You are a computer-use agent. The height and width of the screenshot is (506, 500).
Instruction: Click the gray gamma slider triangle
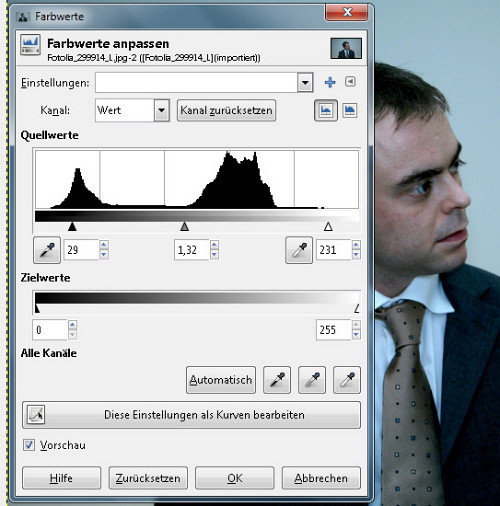tap(185, 227)
